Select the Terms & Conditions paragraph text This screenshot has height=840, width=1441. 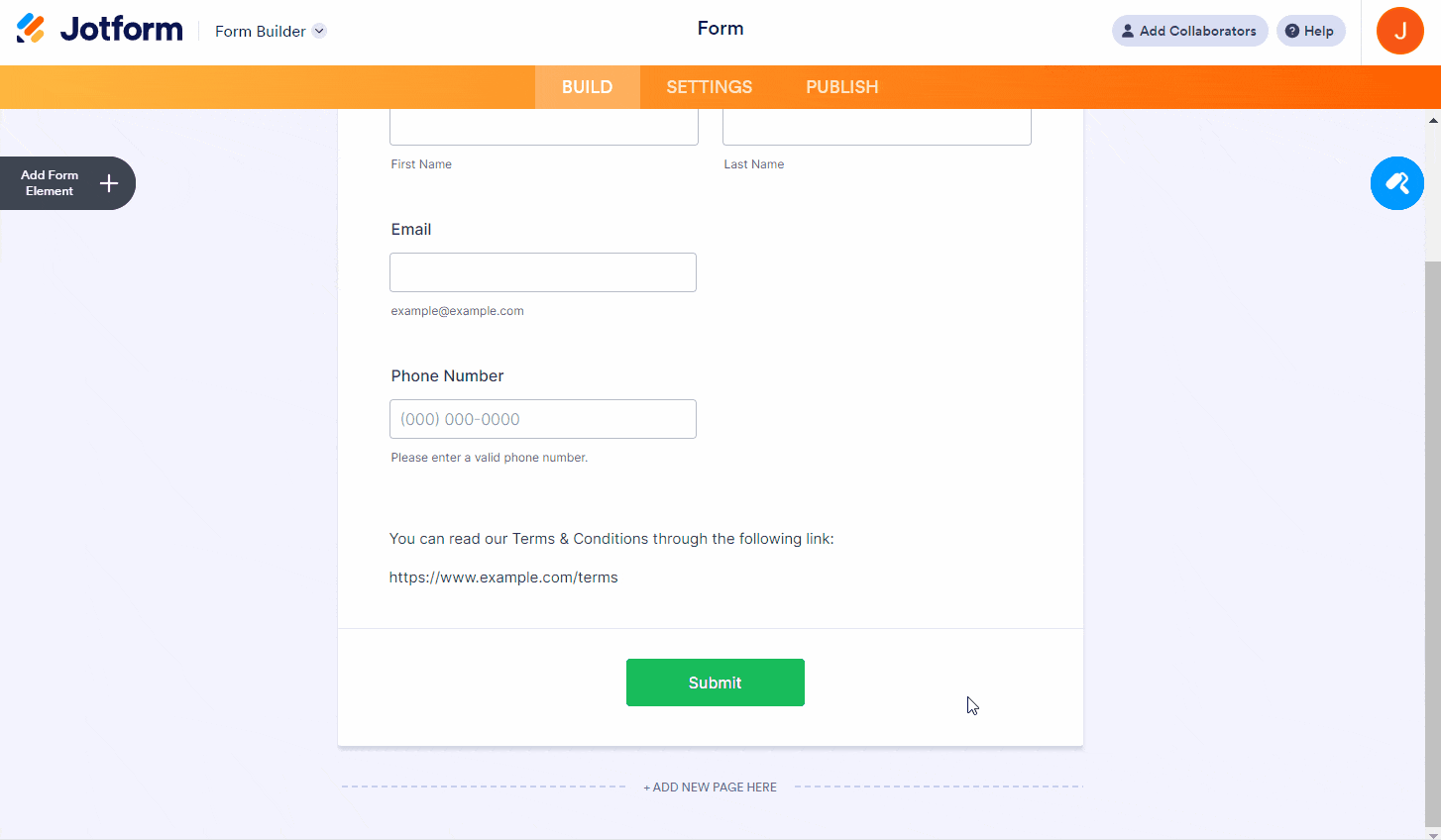coord(611,539)
